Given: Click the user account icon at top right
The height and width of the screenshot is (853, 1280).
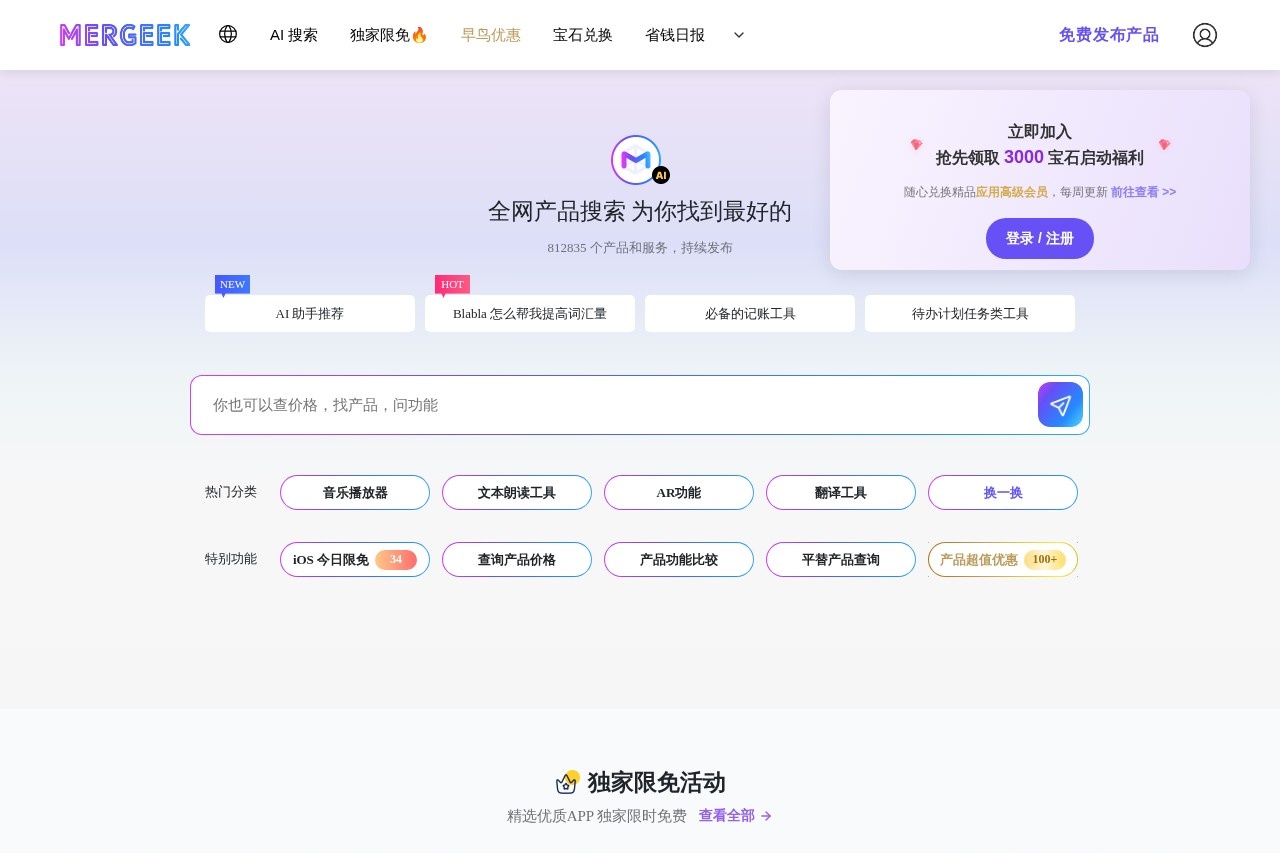Looking at the screenshot, I should [1205, 35].
